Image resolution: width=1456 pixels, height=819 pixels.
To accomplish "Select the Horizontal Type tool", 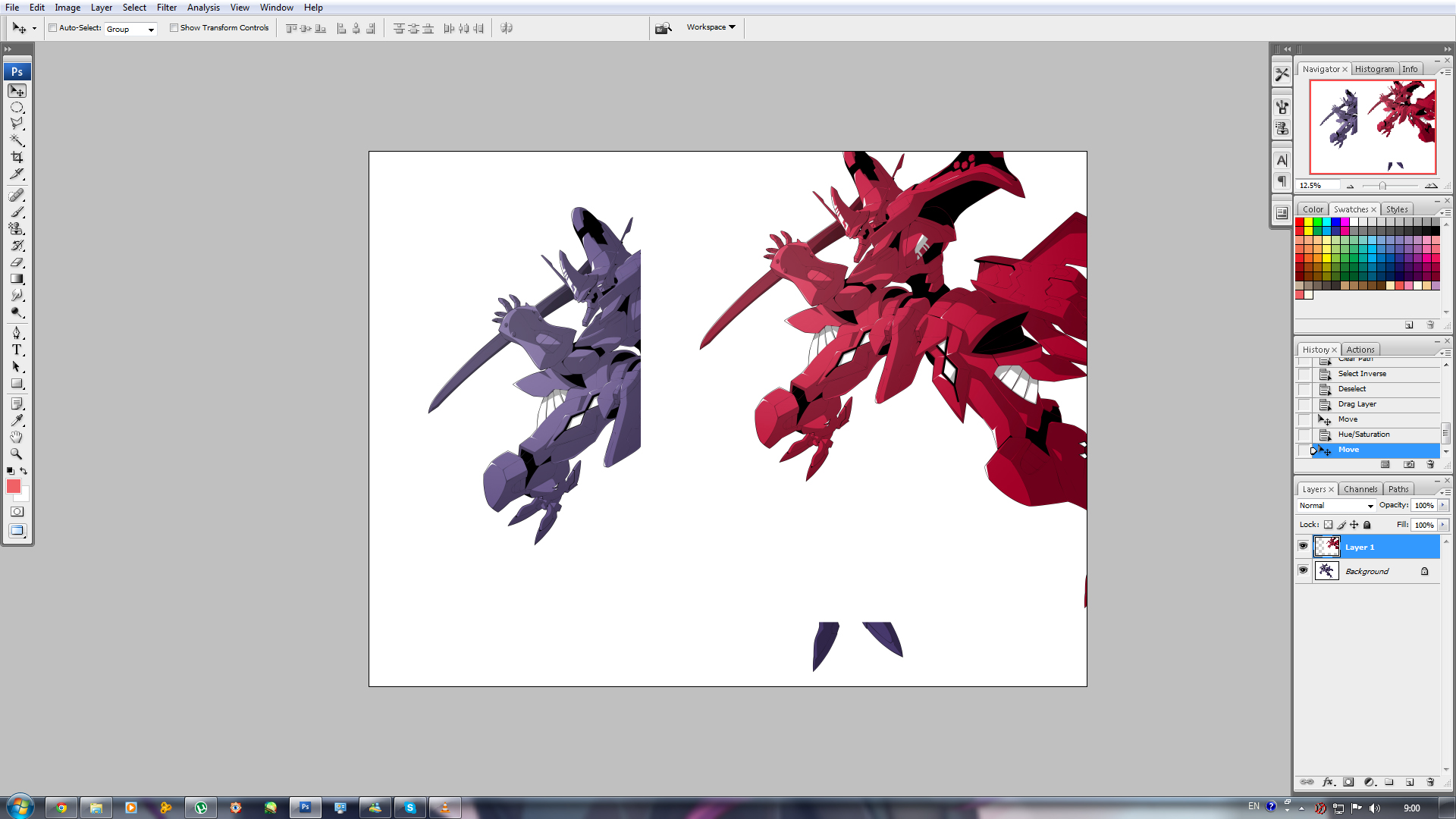I will [17, 350].
